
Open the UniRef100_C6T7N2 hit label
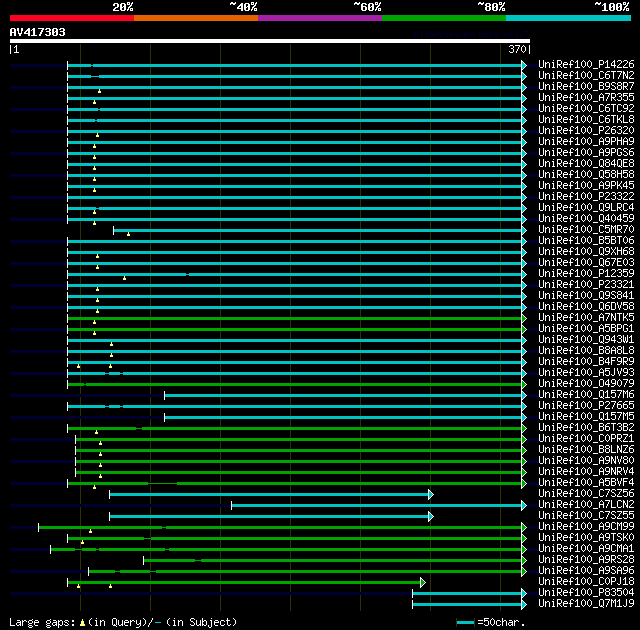(586, 75)
